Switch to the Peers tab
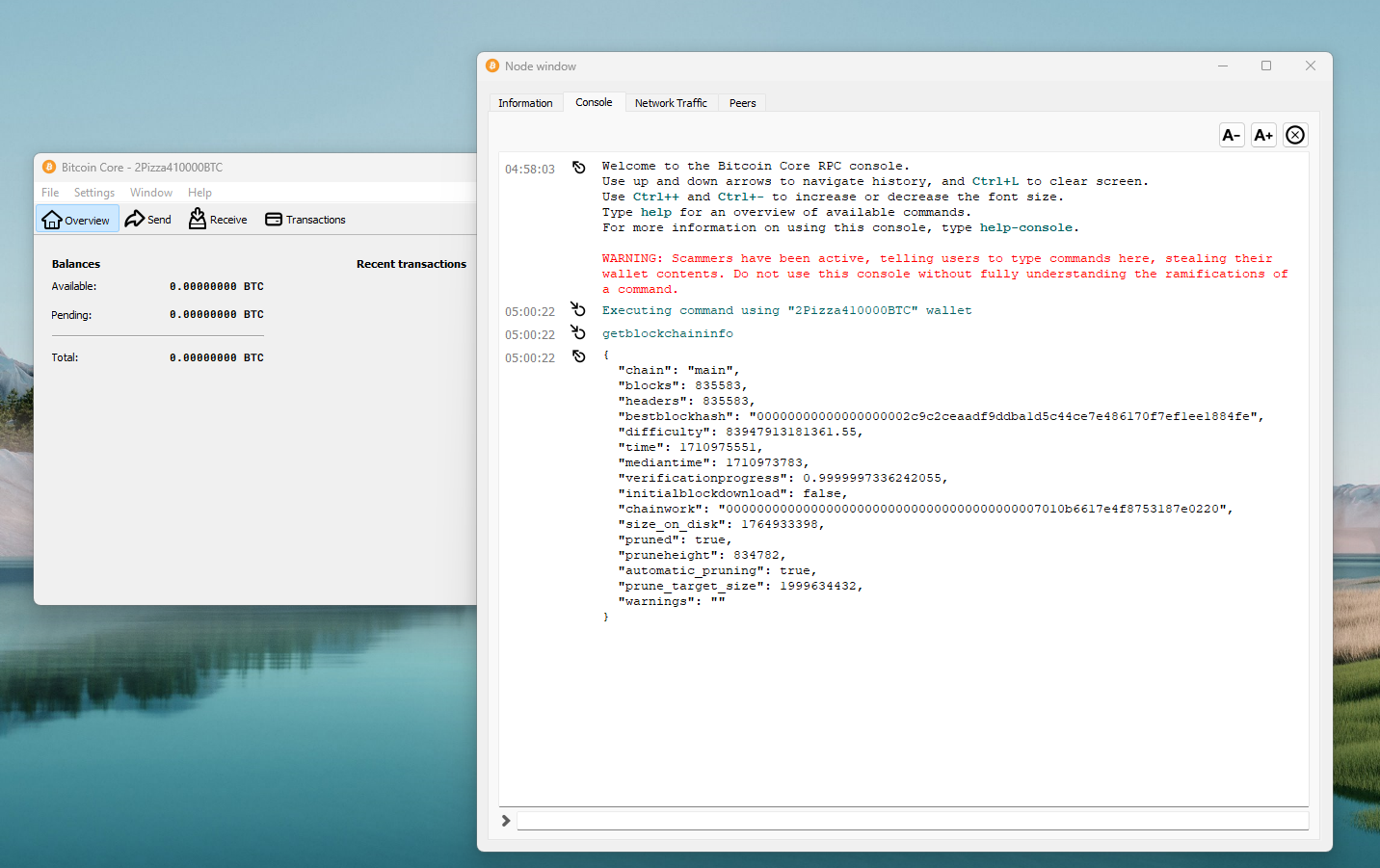Viewport: 1380px width, 868px height. point(742,103)
